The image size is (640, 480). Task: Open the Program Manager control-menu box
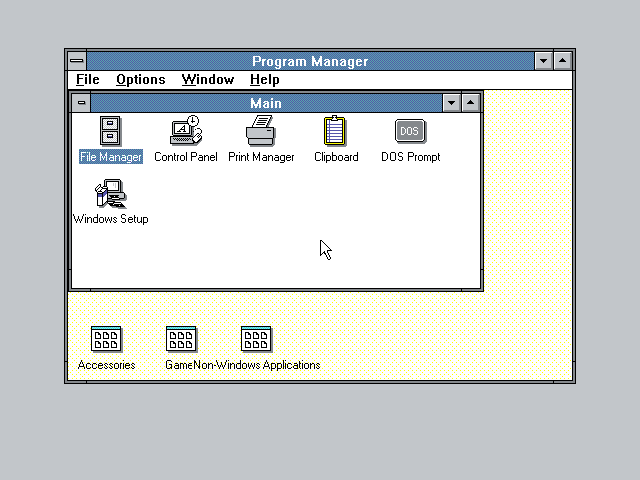[77, 61]
